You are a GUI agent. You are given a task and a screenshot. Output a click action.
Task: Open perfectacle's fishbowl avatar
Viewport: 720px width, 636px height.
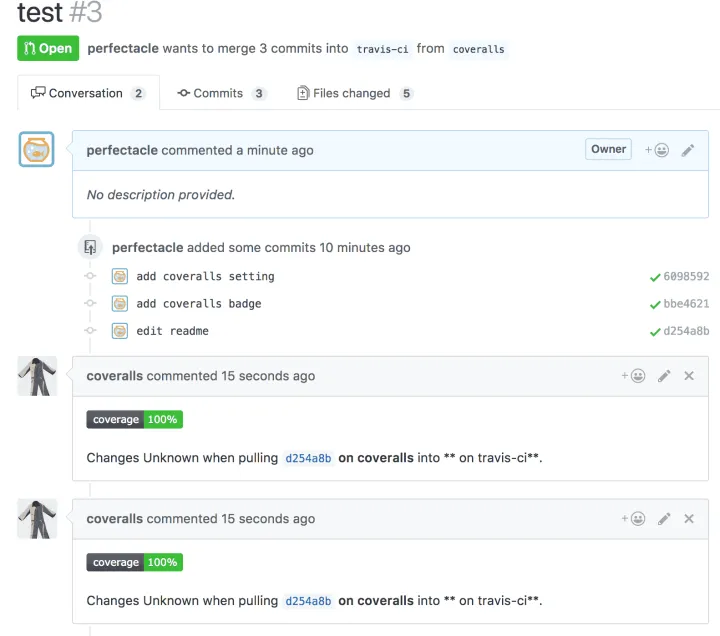pyautogui.click(x=36, y=149)
